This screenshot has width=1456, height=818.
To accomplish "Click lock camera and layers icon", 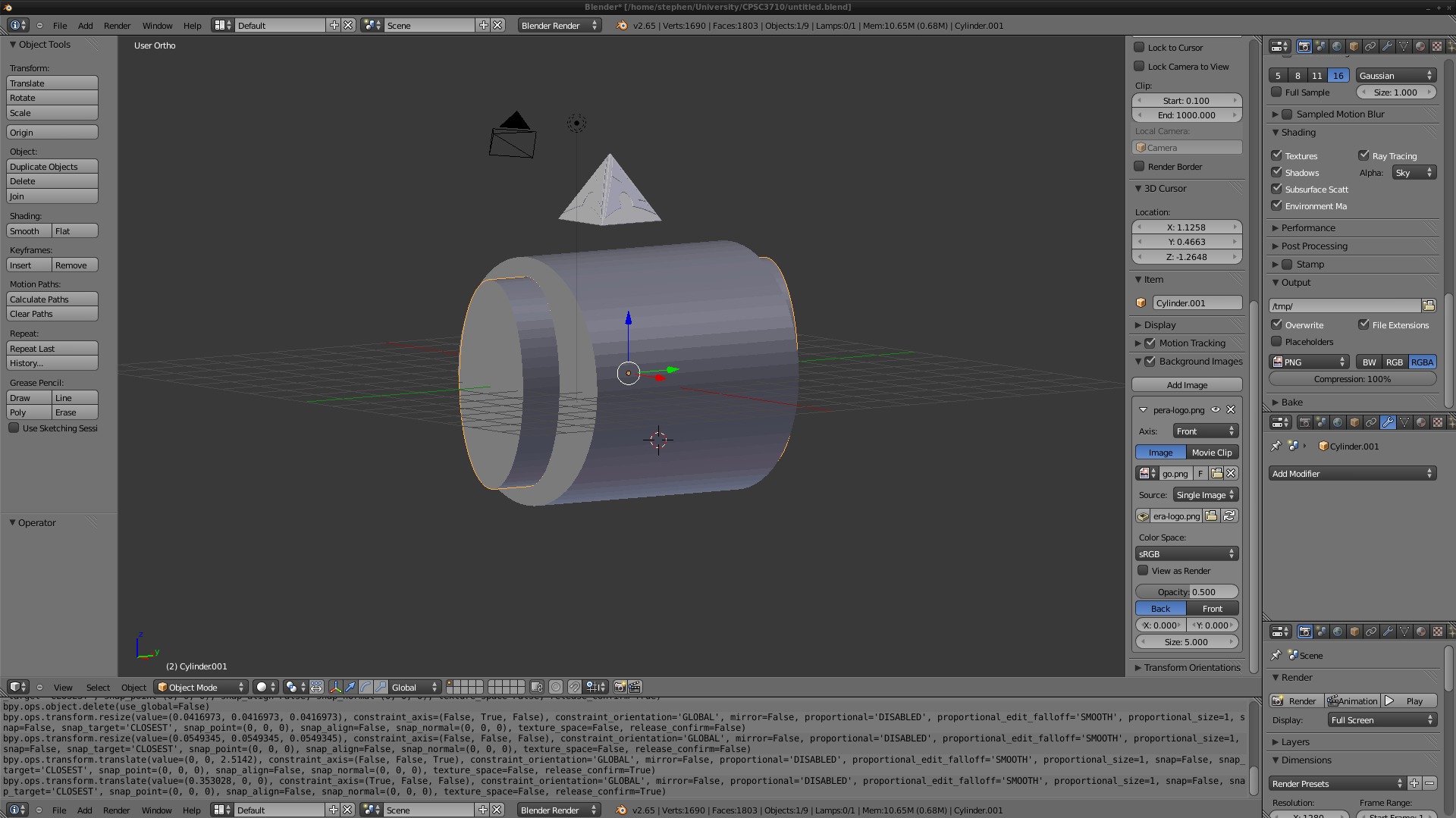I will coord(537,687).
